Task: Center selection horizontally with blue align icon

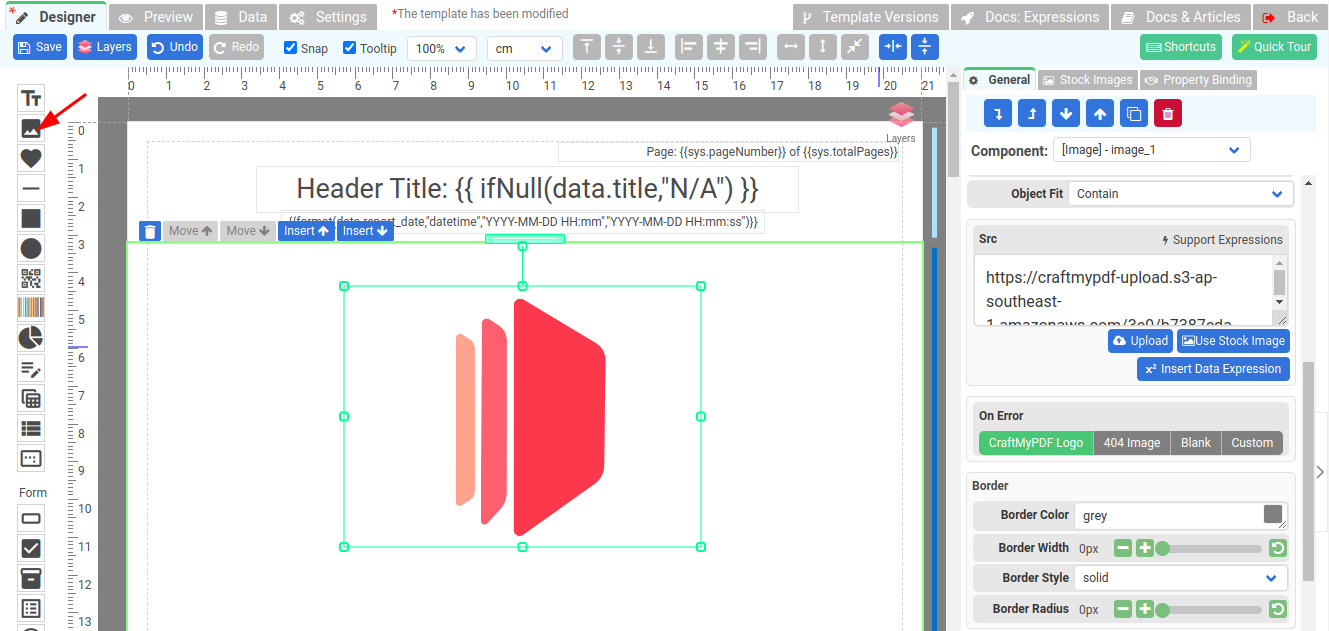Action: (893, 47)
